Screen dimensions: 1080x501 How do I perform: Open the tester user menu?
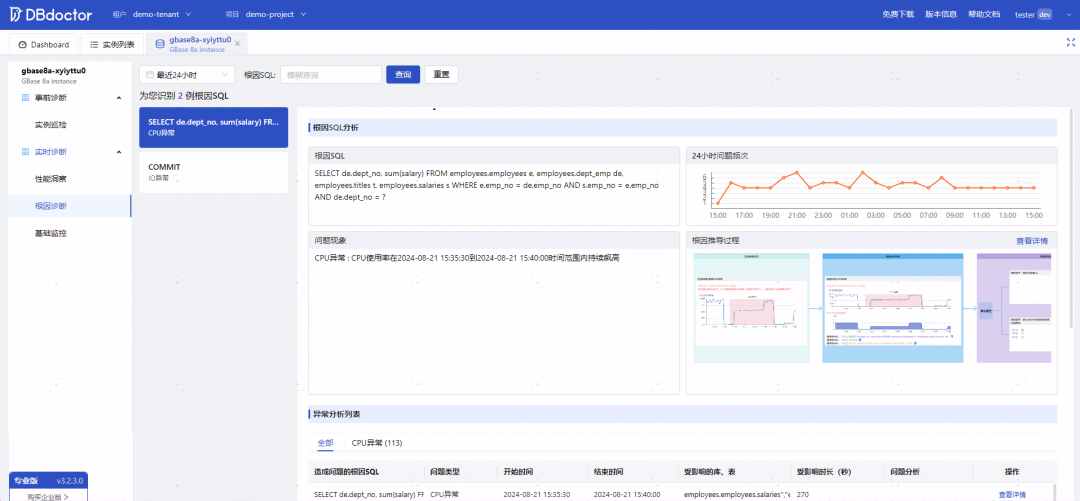[1033, 14]
